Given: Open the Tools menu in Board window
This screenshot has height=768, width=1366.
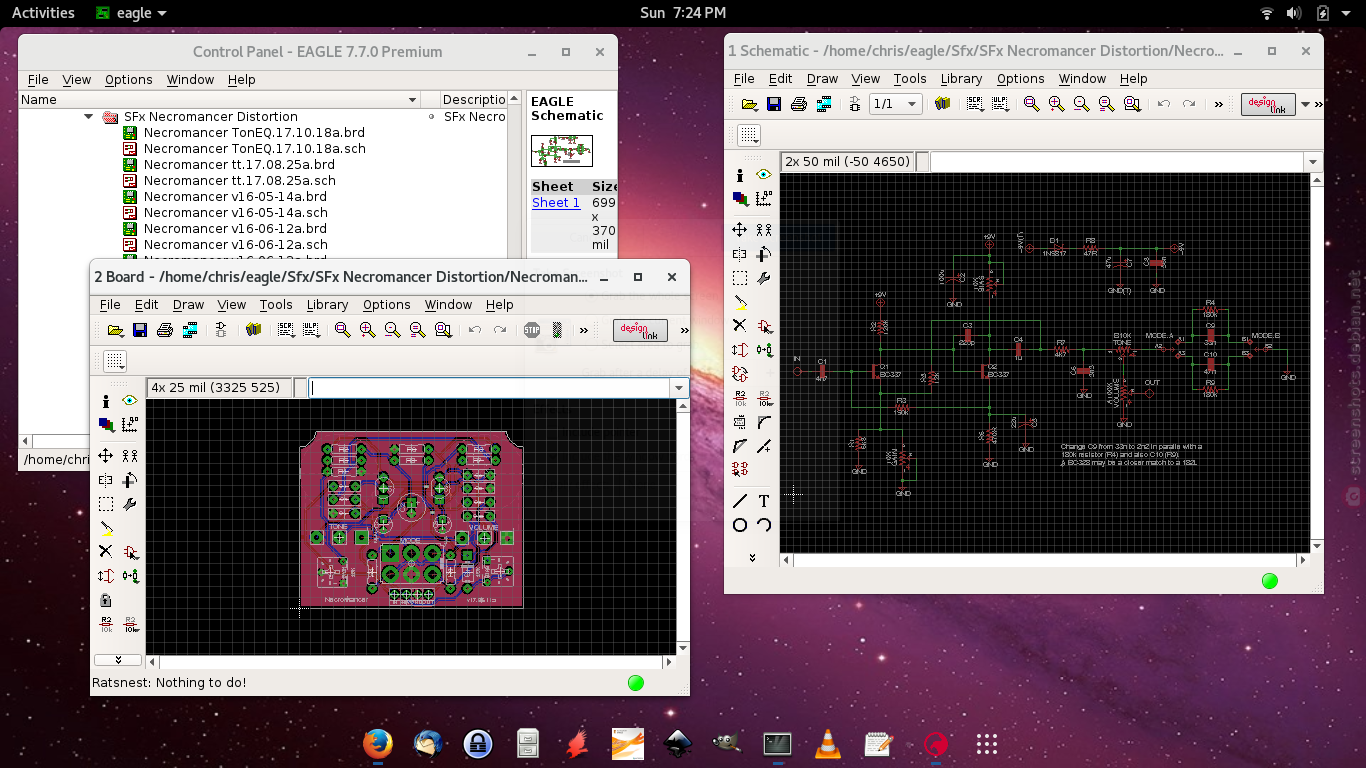Looking at the screenshot, I should (276, 304).
